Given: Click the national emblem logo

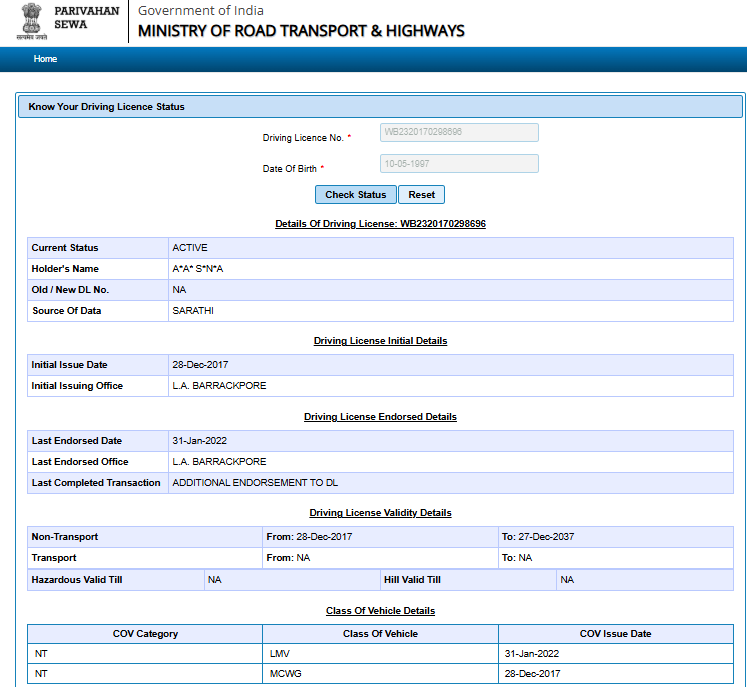Looking at the screenshot, I should coord(31,21).
